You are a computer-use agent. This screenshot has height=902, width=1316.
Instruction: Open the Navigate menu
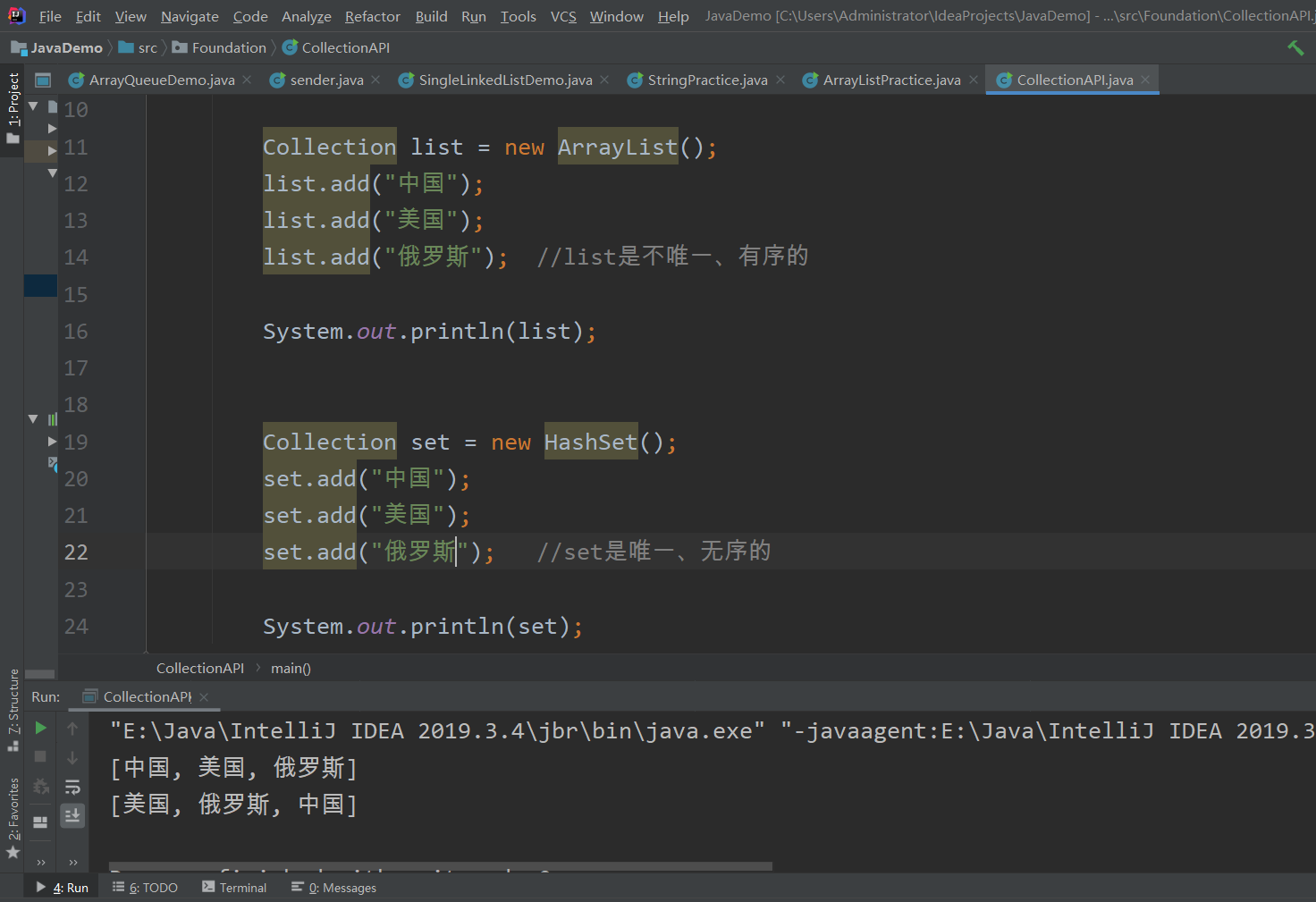click(190, 16)
